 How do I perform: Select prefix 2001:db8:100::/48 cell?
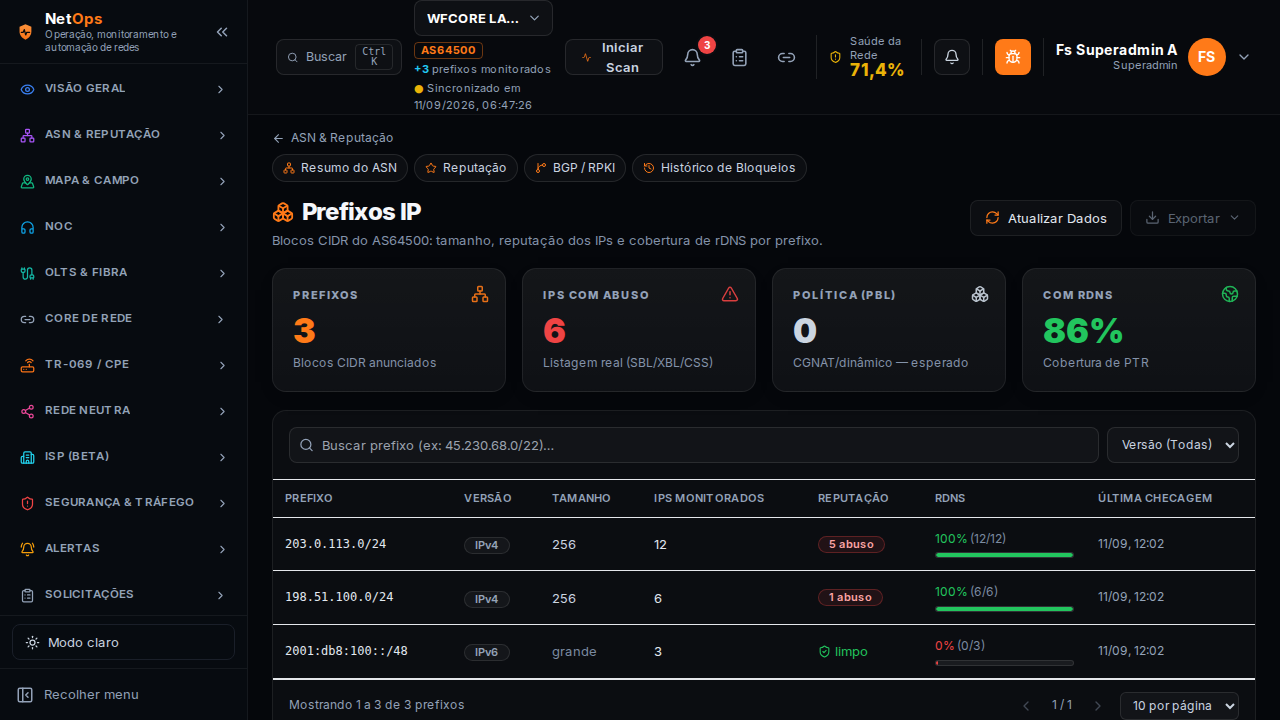click(346, 651)
